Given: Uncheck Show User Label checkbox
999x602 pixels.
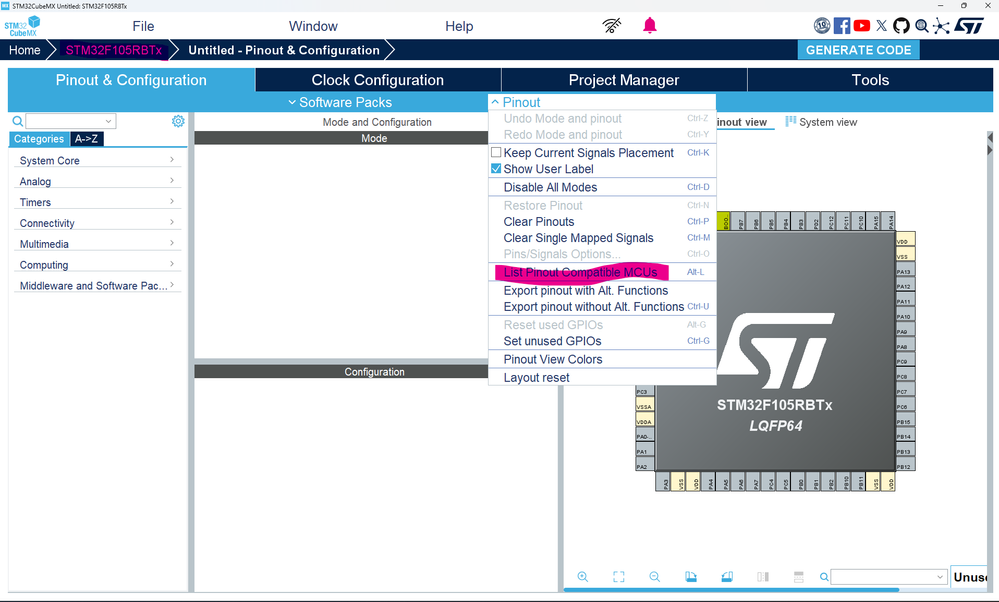Looking at the screenshot, I should 496,169.
